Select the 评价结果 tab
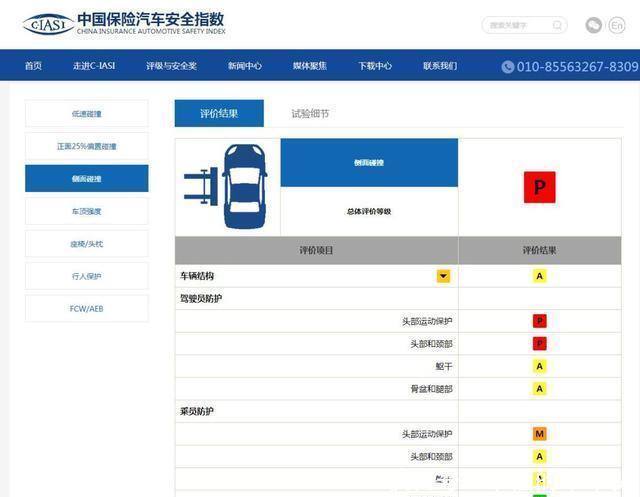Screen dimensions: 640x497 click(x=219, y=113)
